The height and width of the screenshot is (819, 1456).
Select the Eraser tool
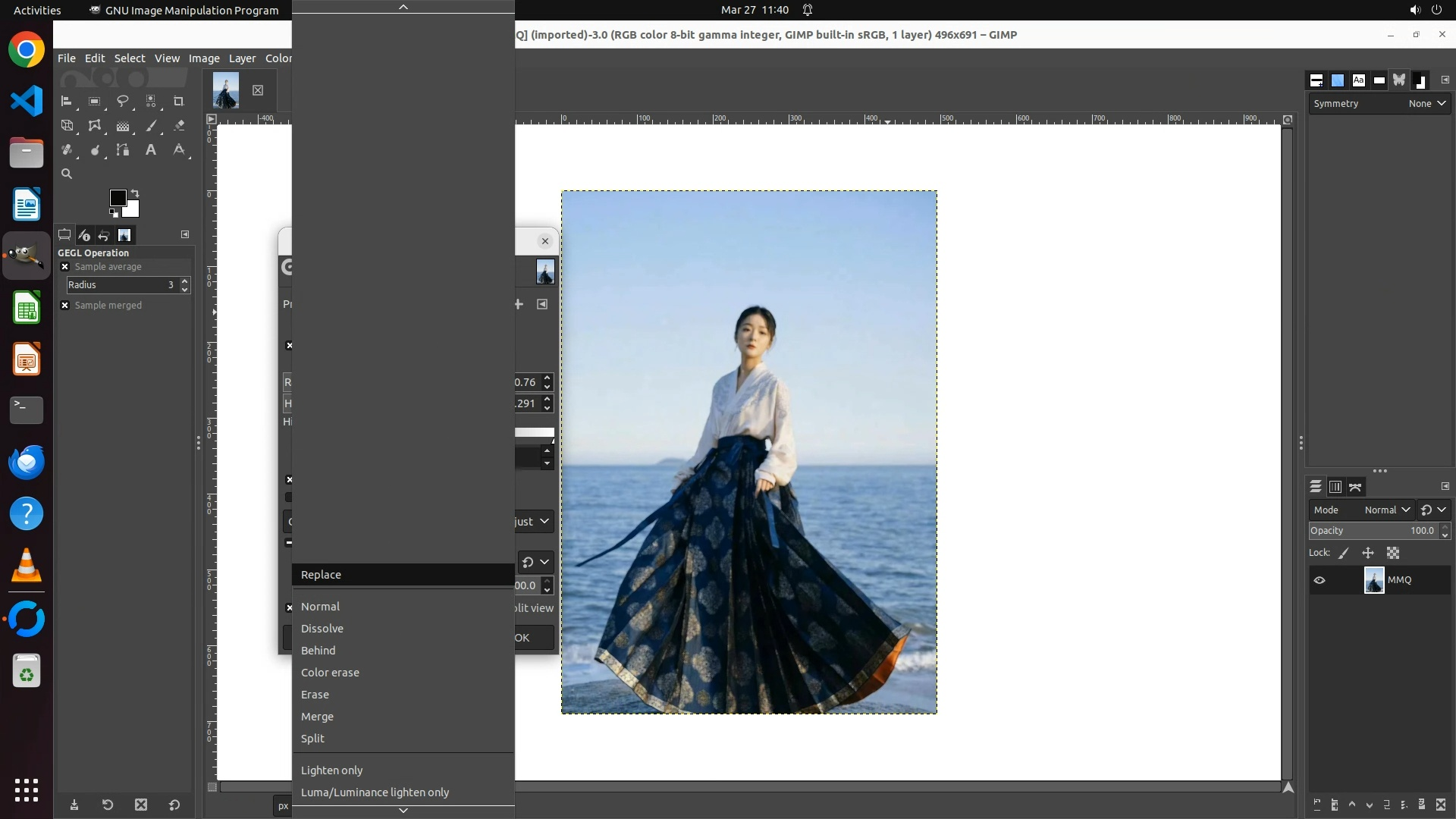[x=179, y=126]
